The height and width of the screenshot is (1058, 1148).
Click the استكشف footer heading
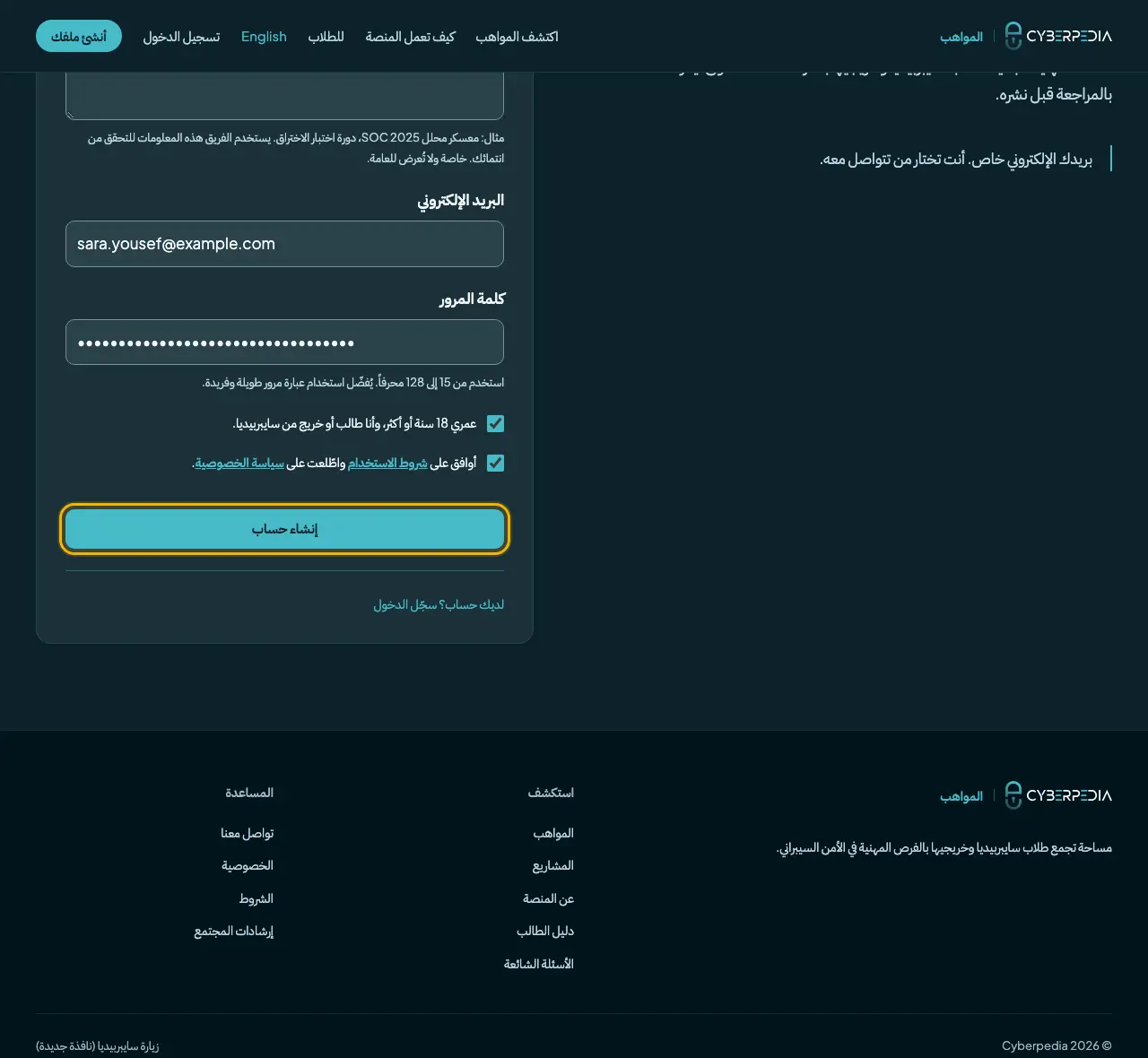(551, 793)
